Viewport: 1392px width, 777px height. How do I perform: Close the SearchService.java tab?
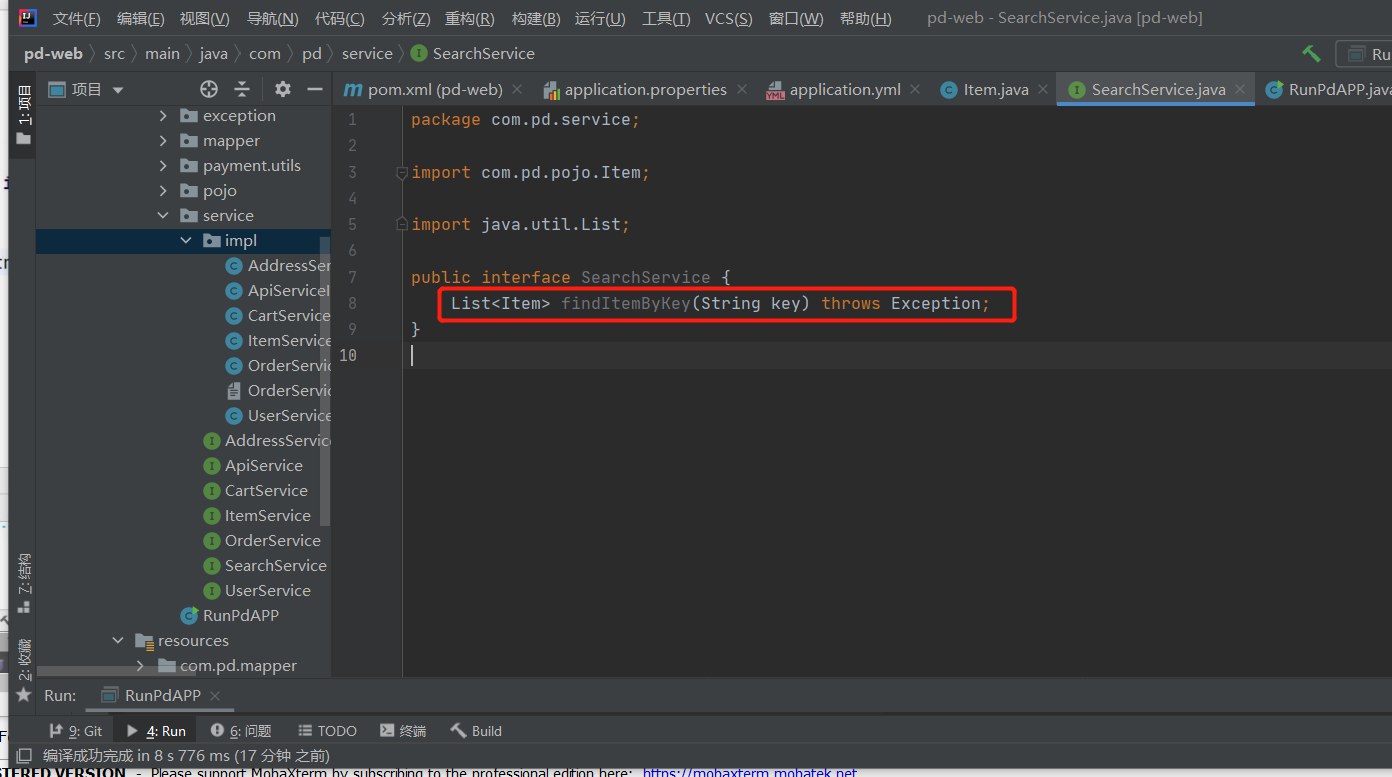pyautogui.click(x=1240, y=89)
